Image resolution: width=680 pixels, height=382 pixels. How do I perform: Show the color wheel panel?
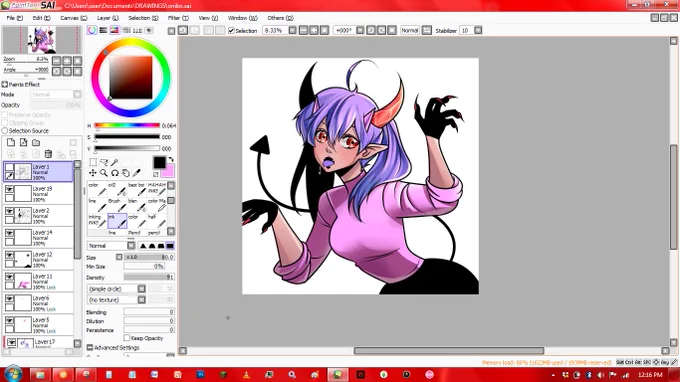[x=92, y=30]
